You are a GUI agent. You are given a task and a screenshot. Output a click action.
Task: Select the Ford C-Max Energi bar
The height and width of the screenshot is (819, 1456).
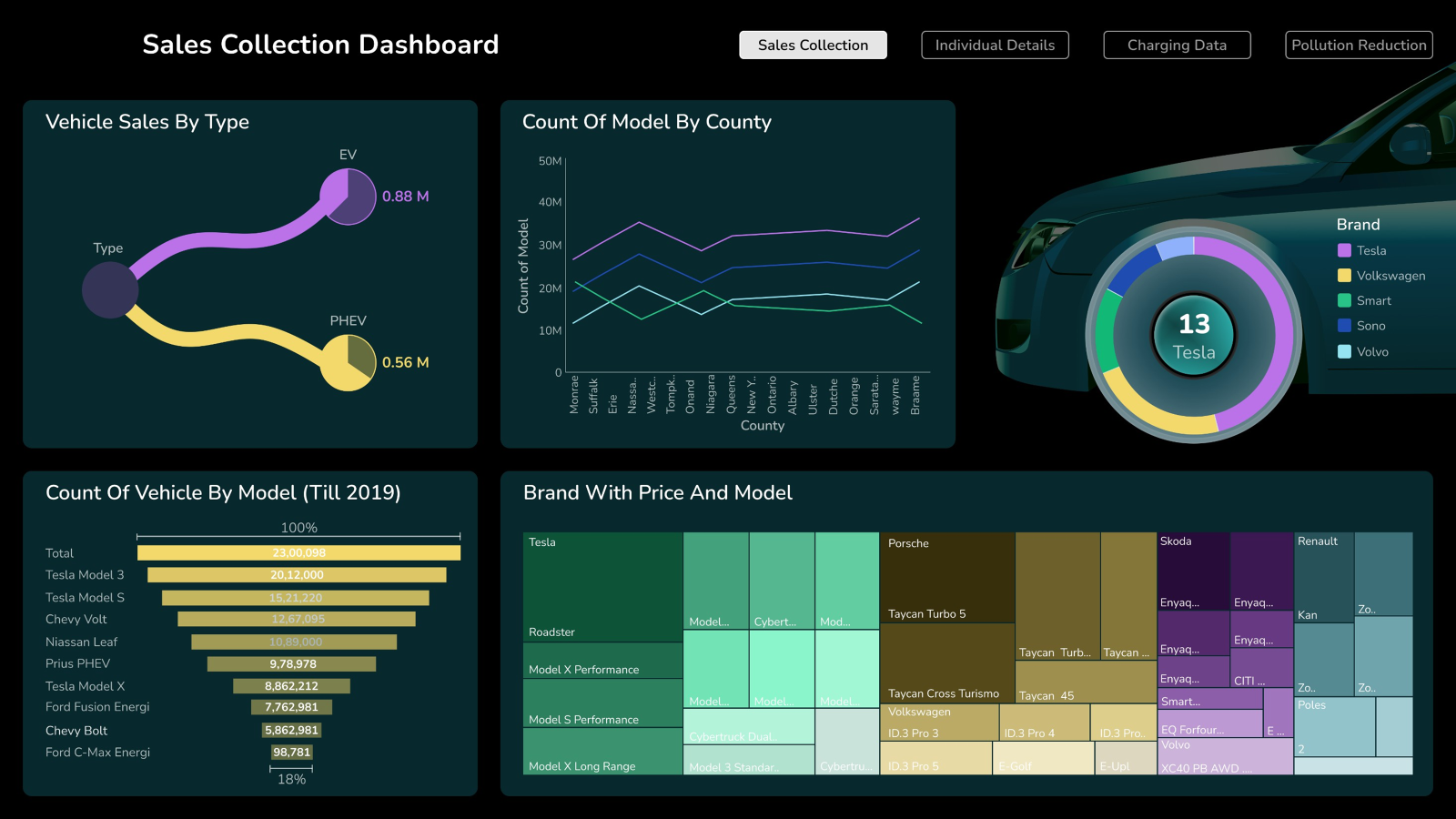pyautogui.click(x=291, y=753)
